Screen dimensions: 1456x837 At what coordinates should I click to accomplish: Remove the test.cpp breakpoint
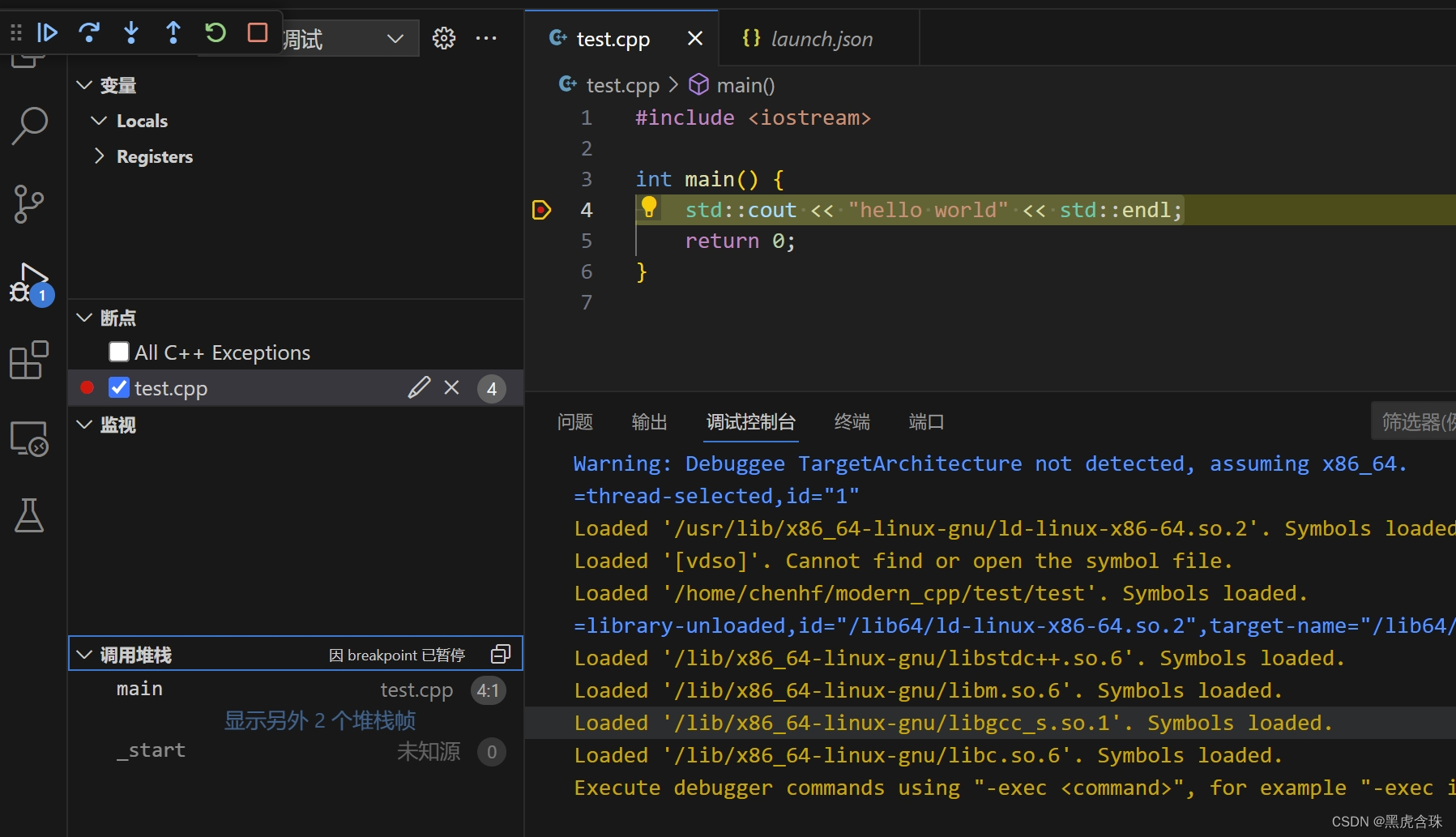[452, 388]
